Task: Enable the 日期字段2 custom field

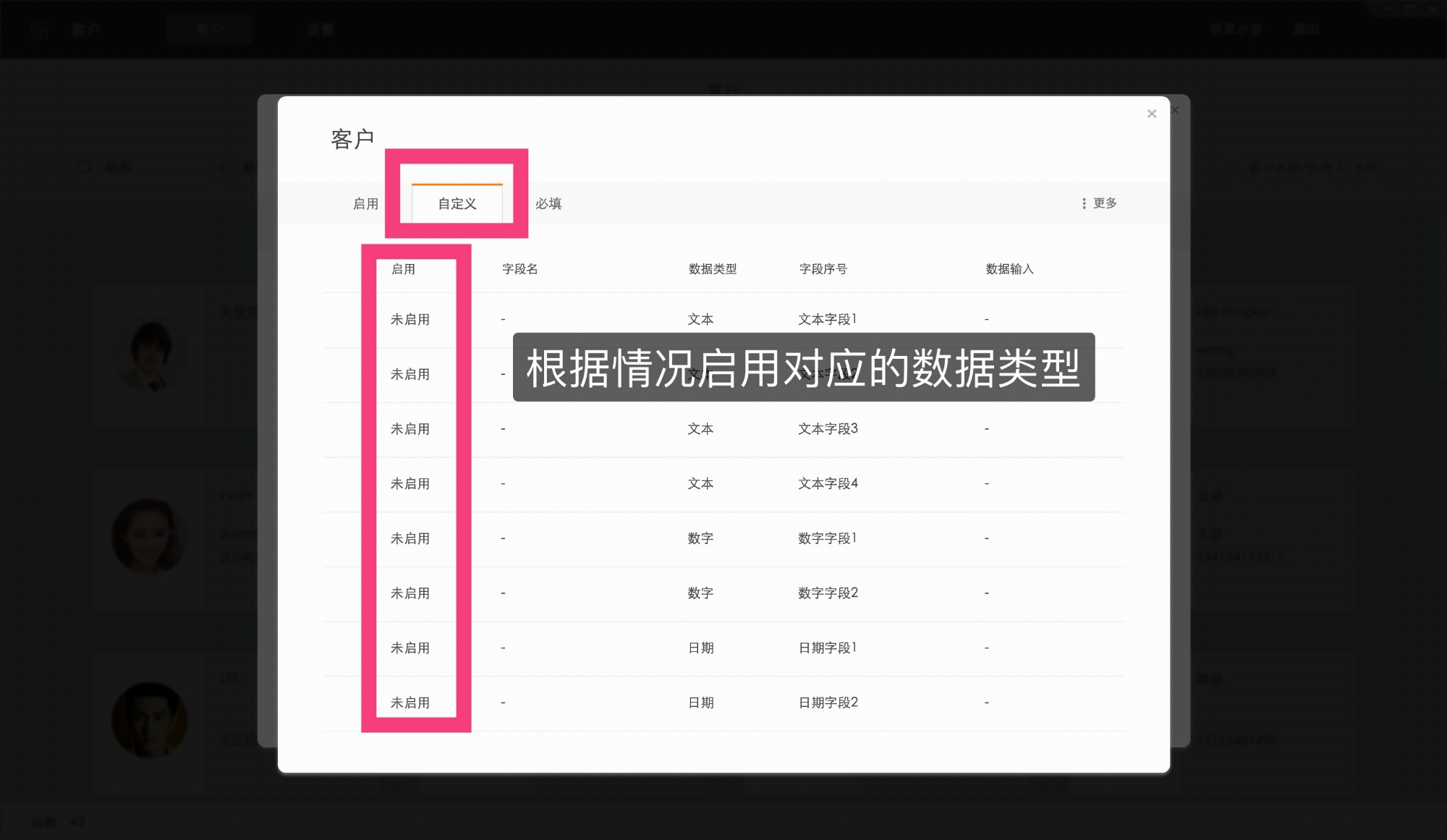Action: click(410, 703)
